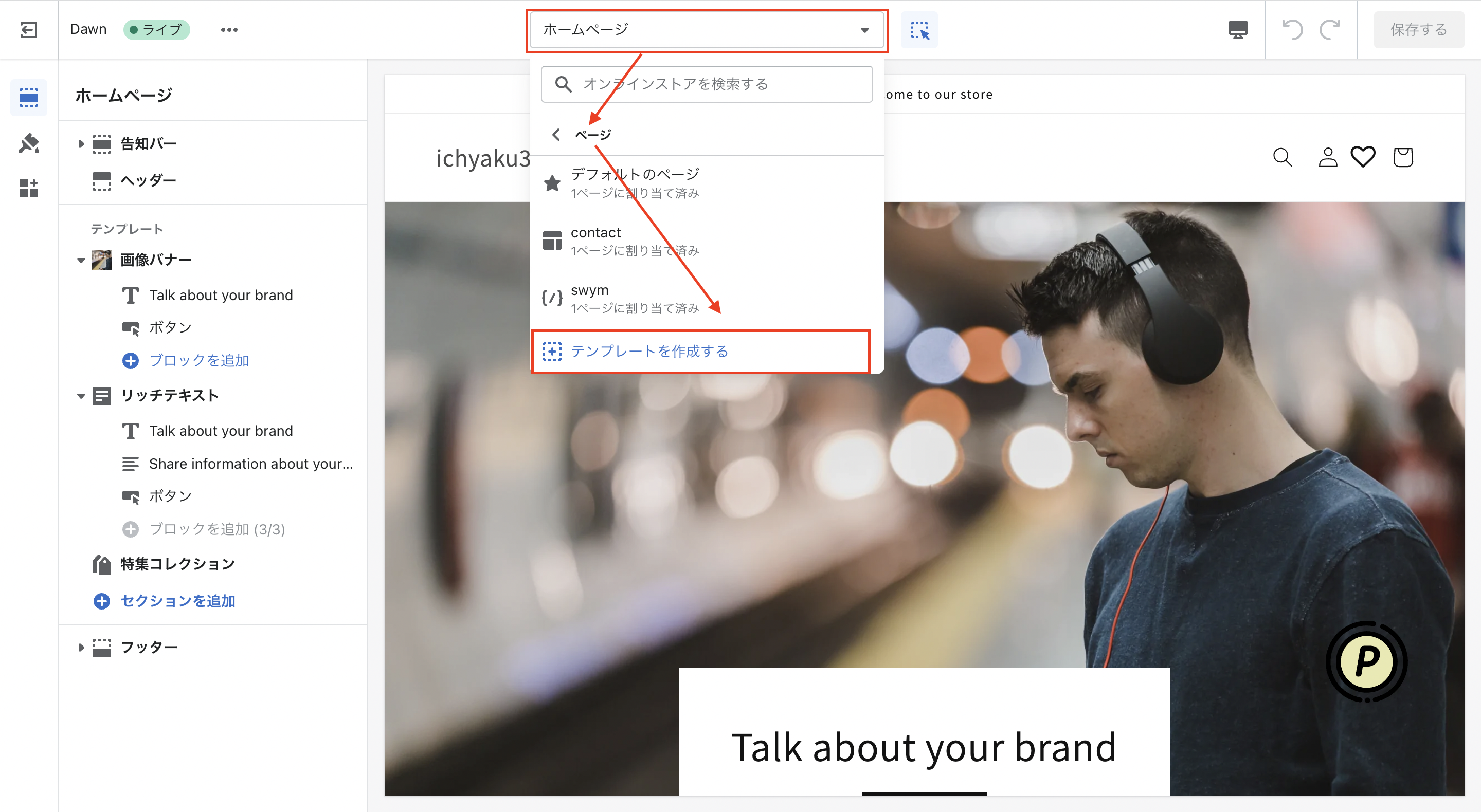Collapse the 画像バナー section

click(81, 260)
